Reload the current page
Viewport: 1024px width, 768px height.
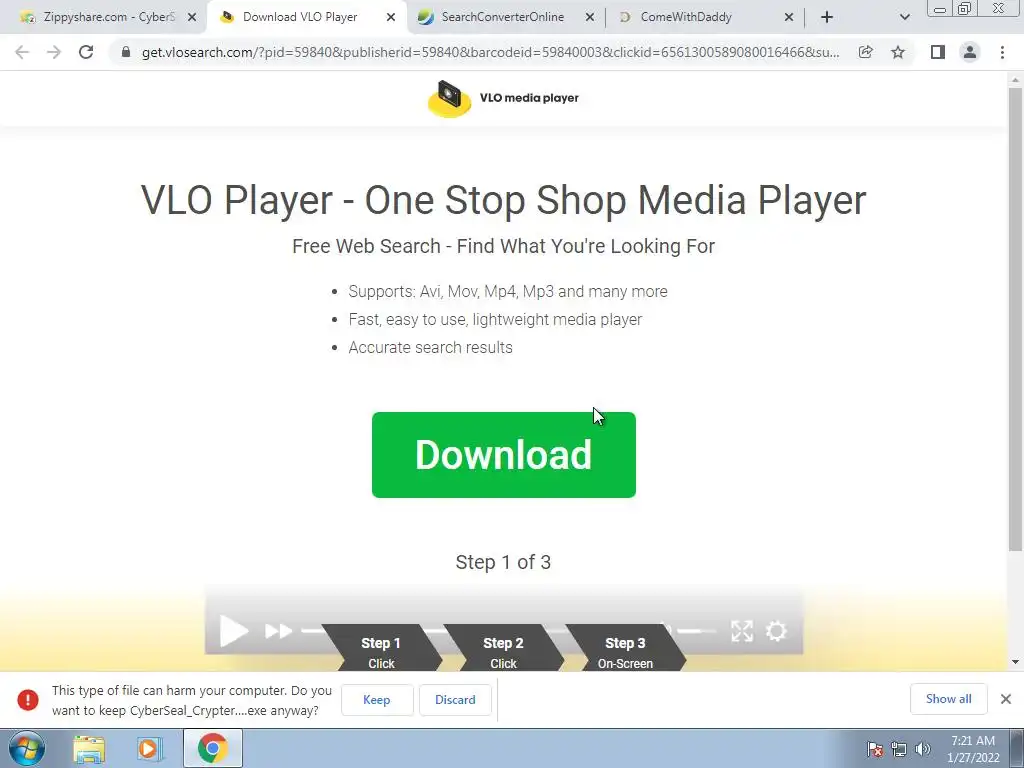click(x=86, y=52)
